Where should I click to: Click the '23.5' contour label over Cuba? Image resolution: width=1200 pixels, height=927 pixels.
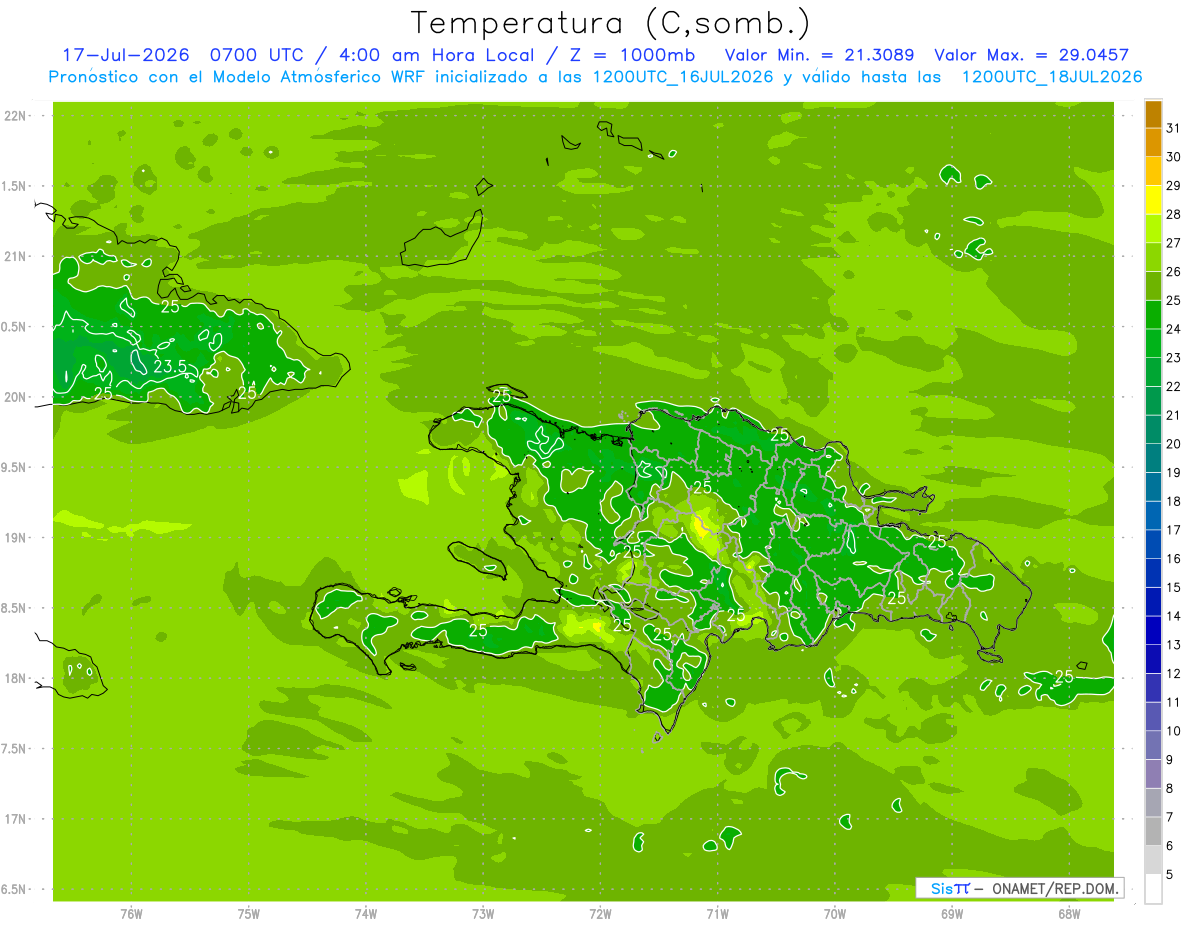pos(170,367)
